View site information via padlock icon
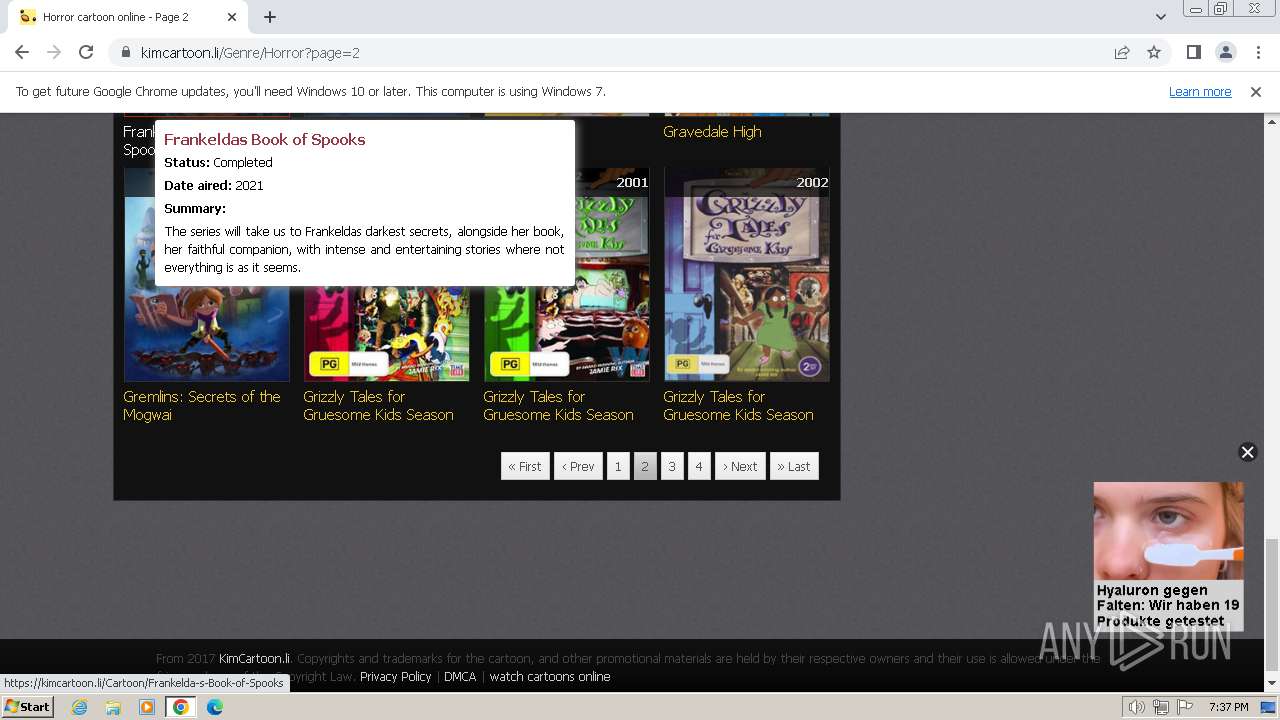Image resolution: width=1280 pixels, height=720 pixels. pyautogui.click(x=126, y=52)
